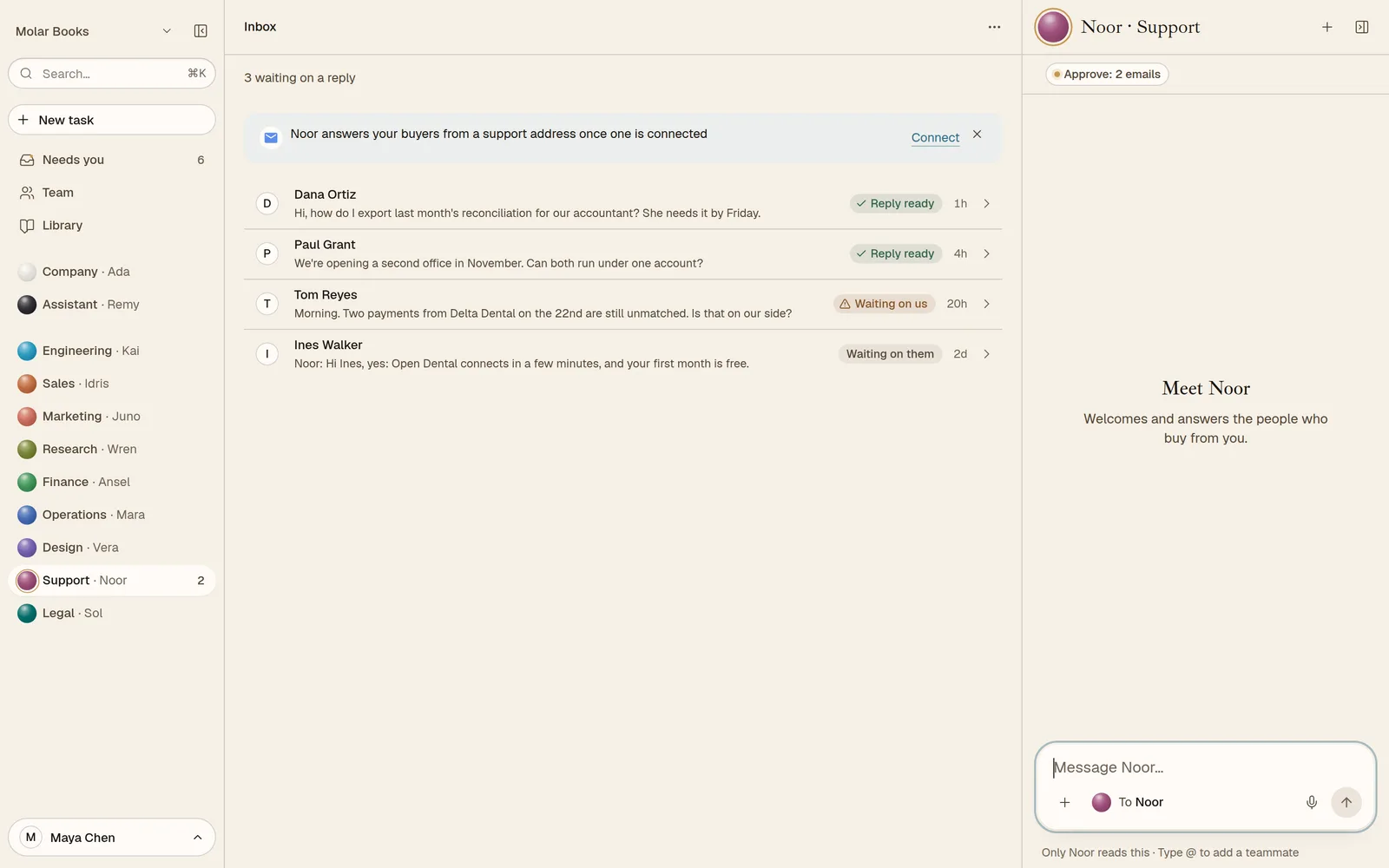Select Legal · Sol agent
This screenshot has width=1389, height=868.
(x=112, y=614)
